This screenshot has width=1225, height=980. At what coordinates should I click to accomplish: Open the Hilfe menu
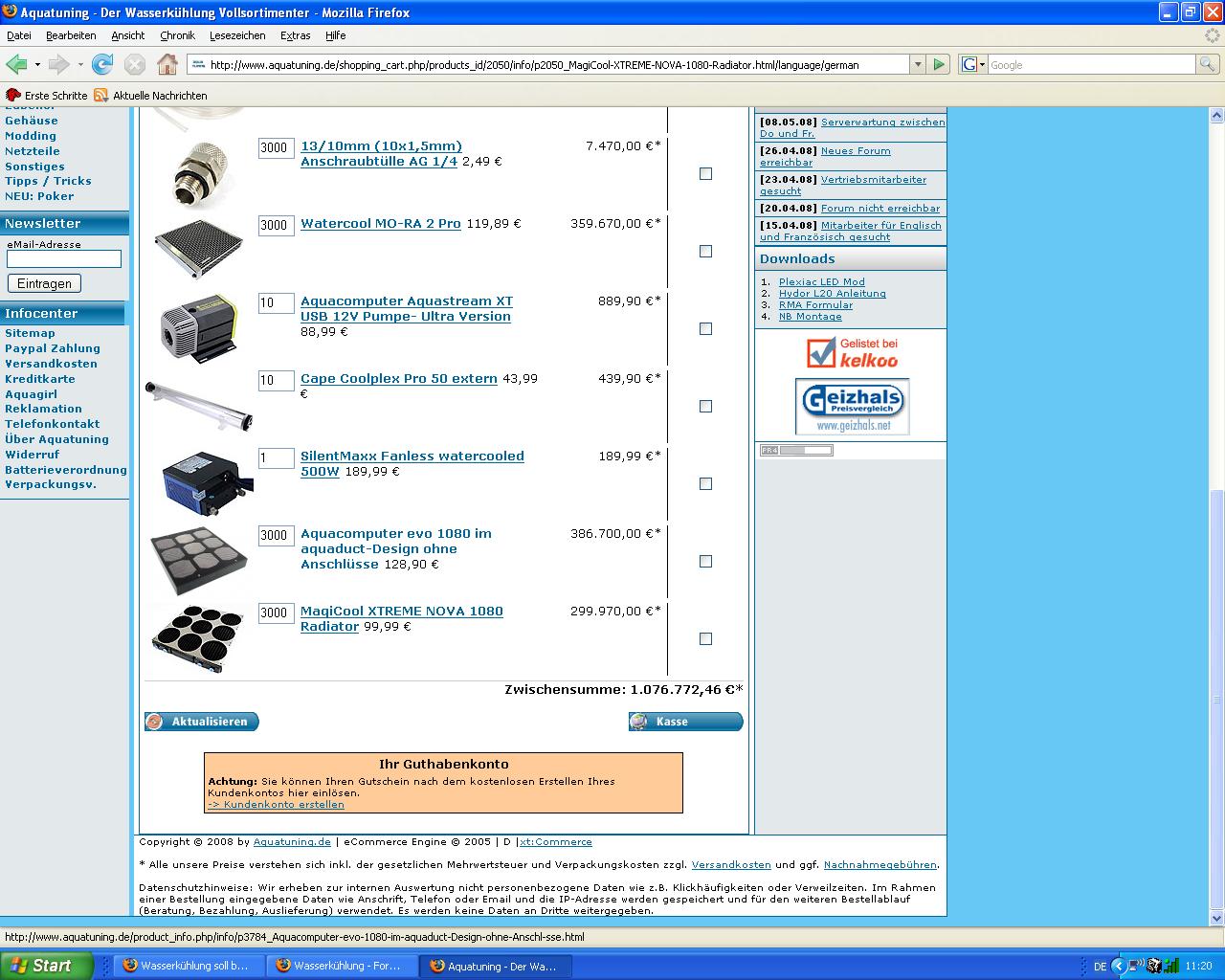click(335, 35)
